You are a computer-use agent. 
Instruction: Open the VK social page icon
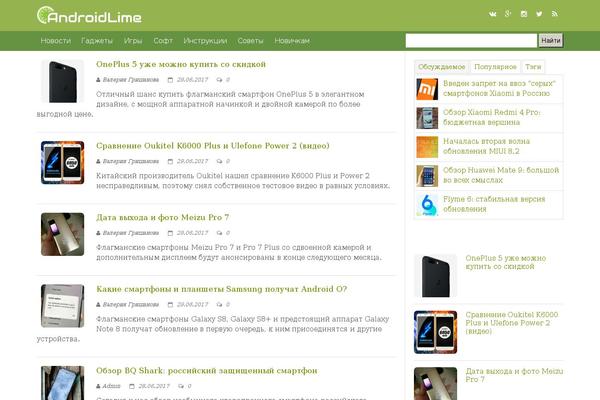click(492, 14)
